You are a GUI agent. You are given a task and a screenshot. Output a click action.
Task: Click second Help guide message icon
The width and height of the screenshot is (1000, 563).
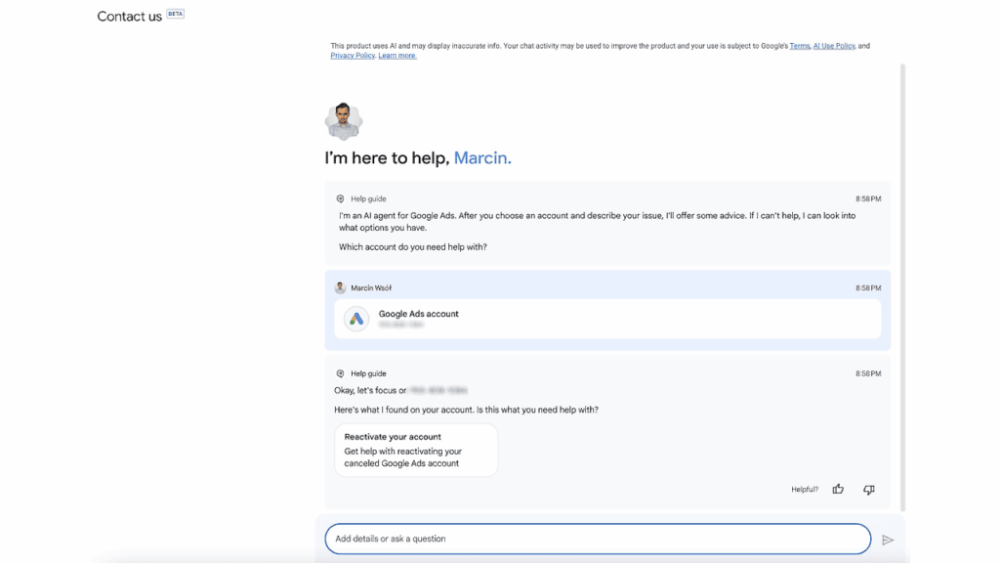pos(340,373)
